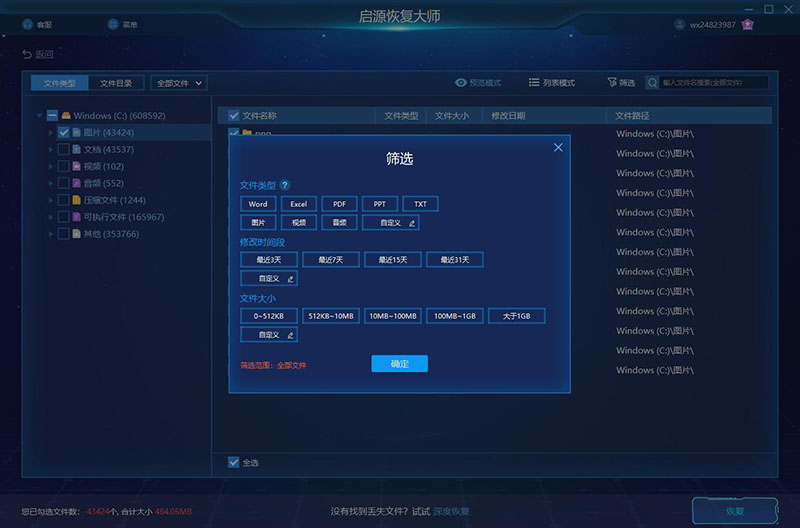Open the 菜单 menu icon

tap(113, 24)
